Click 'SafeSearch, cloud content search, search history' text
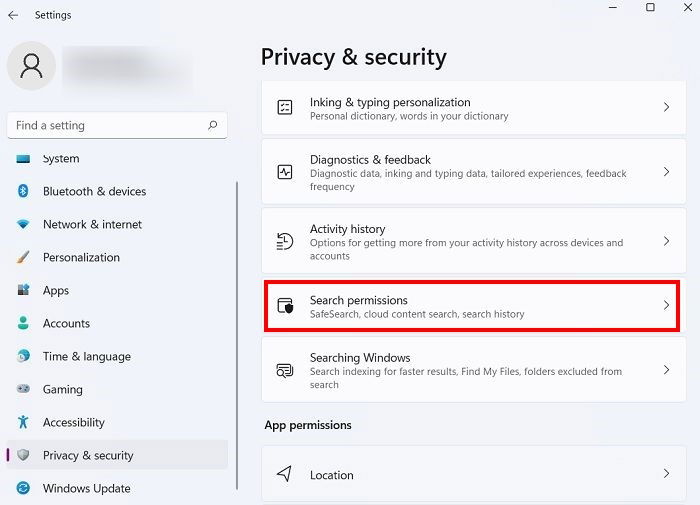 point(417,314)
